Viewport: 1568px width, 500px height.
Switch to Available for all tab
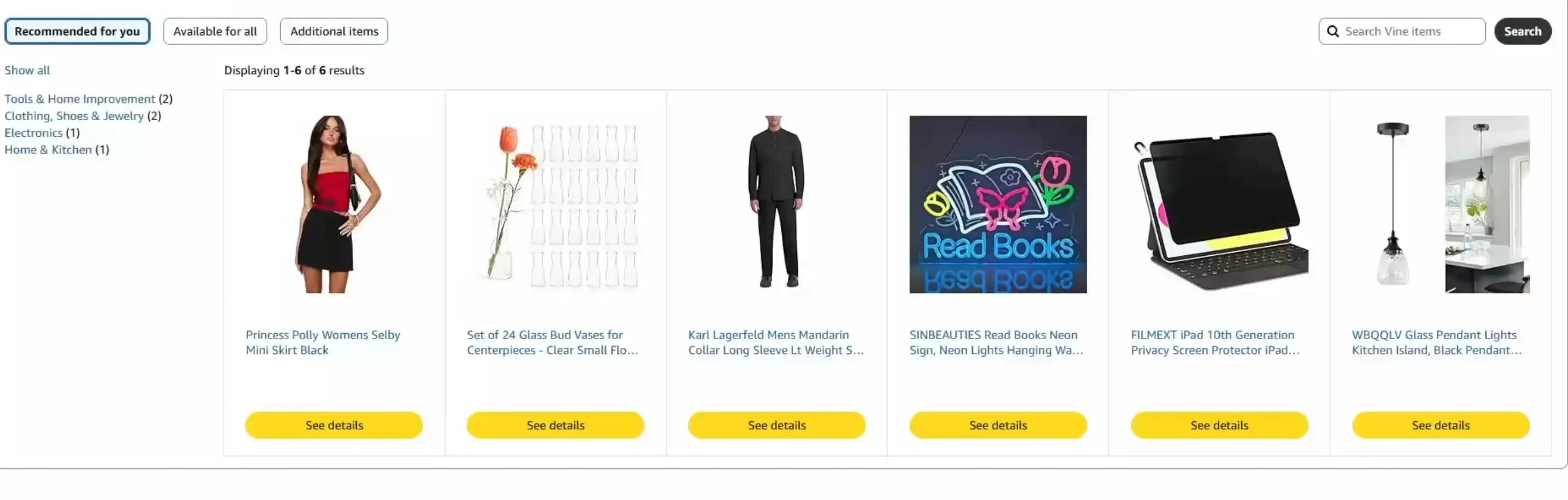click(215, 31)
